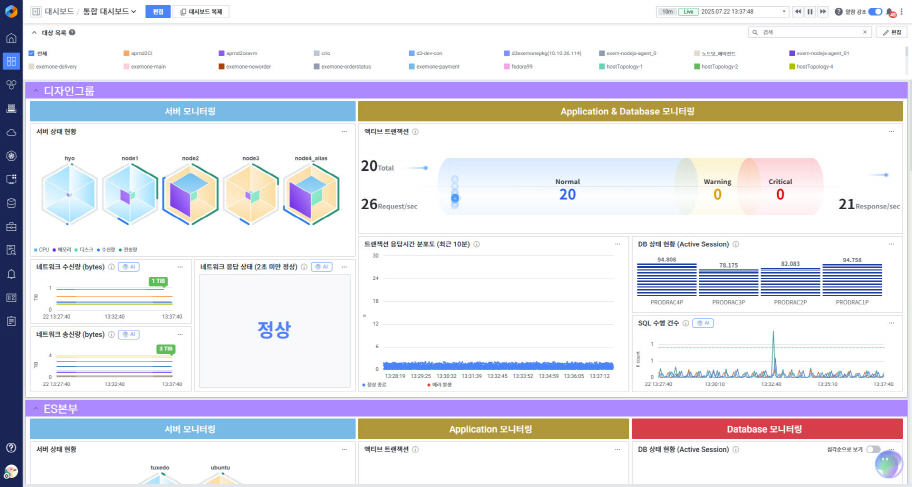Open the cluster topology icon in the sidebar
912x487 pixels.
[x=11, y=84]
